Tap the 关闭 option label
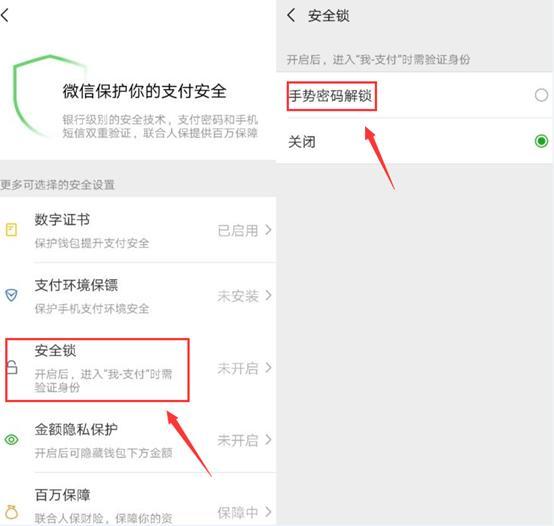 302,142
